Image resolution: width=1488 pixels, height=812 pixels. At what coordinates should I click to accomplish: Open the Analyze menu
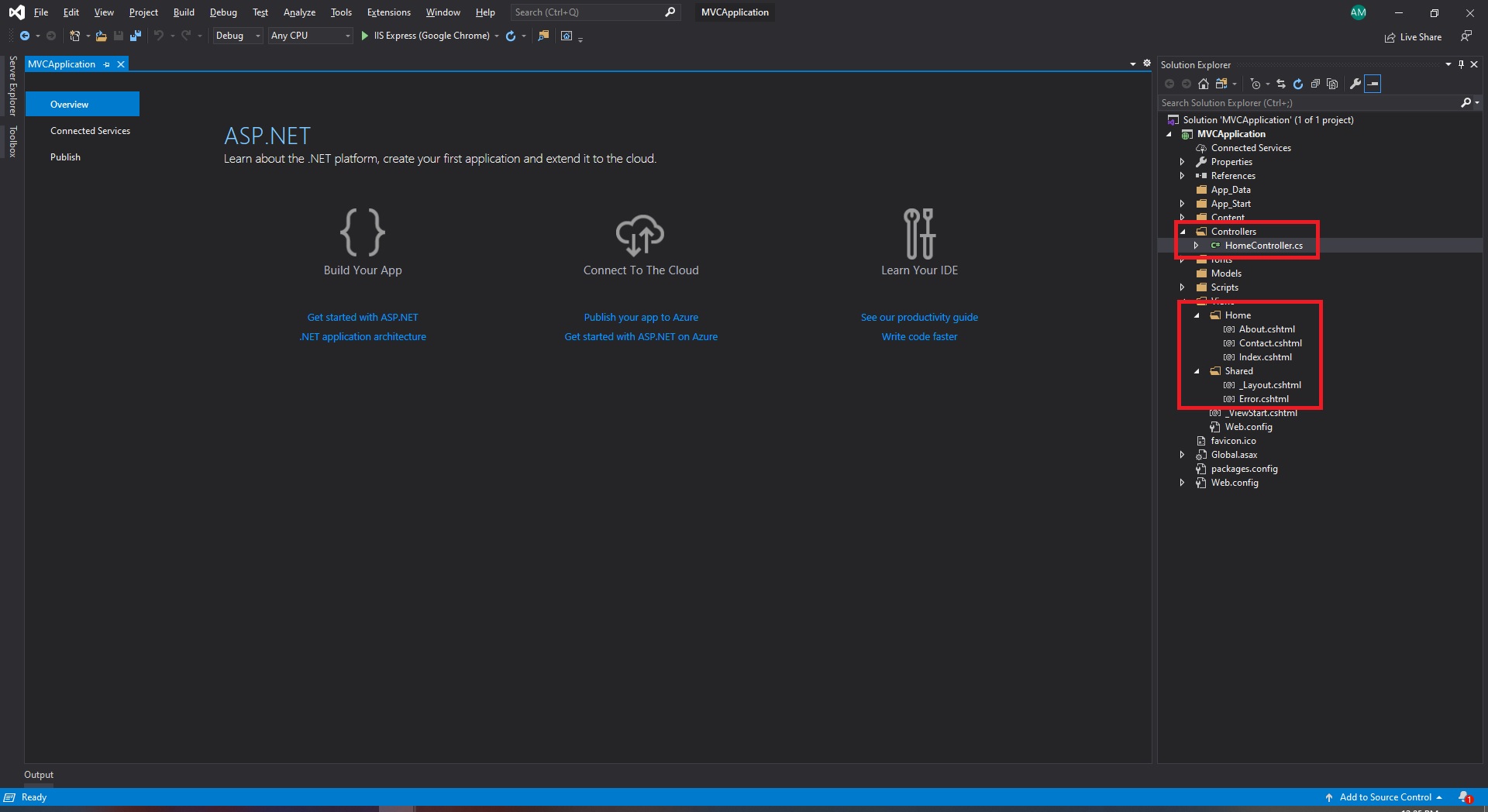click(x=299, y=12)
